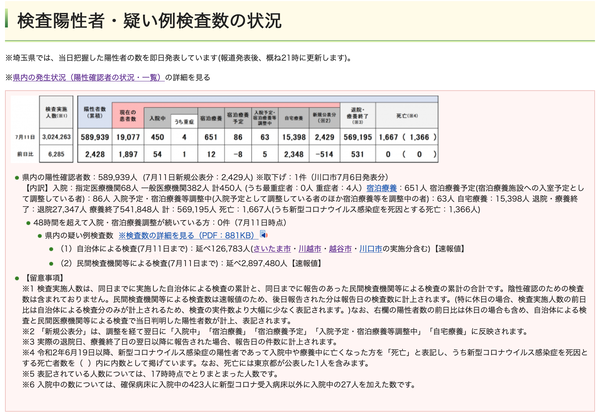Select the 死亡 header cell
Viewport: 600px width, 416px height.
[x=407, y=115]
